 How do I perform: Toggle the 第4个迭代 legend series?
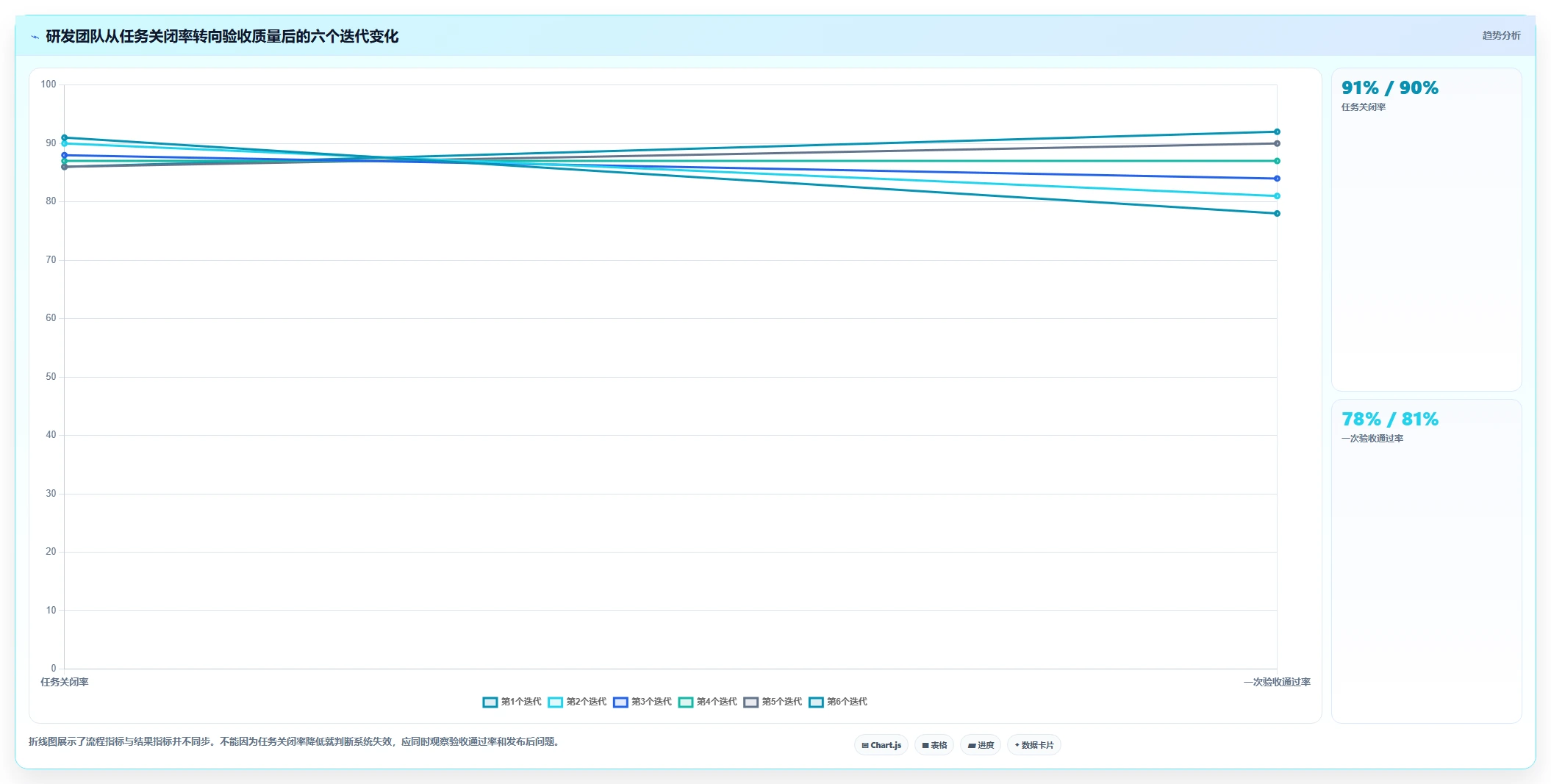[707, 702]
